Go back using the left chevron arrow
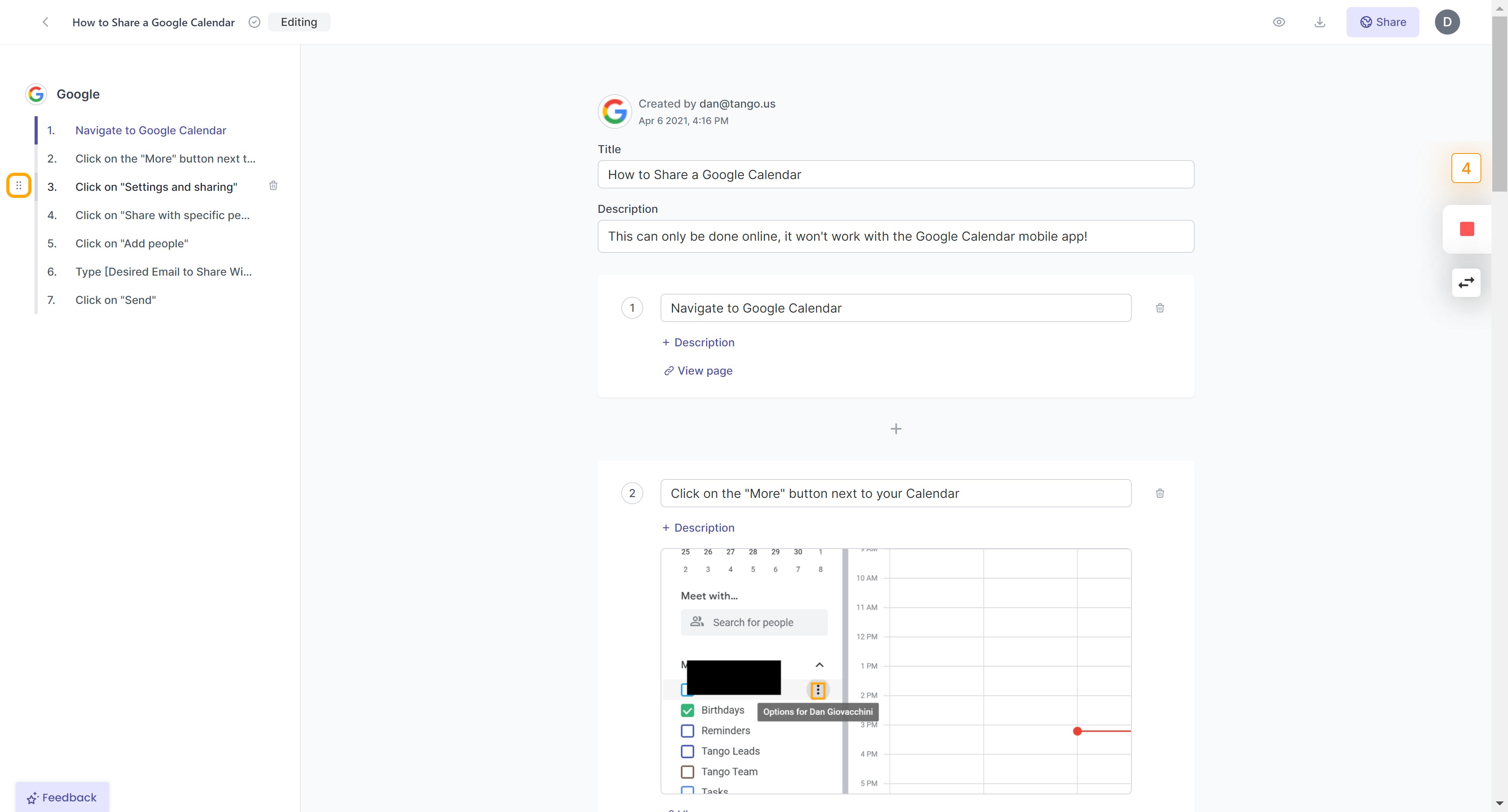The height and width of the screenshot is (812, 1508). [46, 22]
